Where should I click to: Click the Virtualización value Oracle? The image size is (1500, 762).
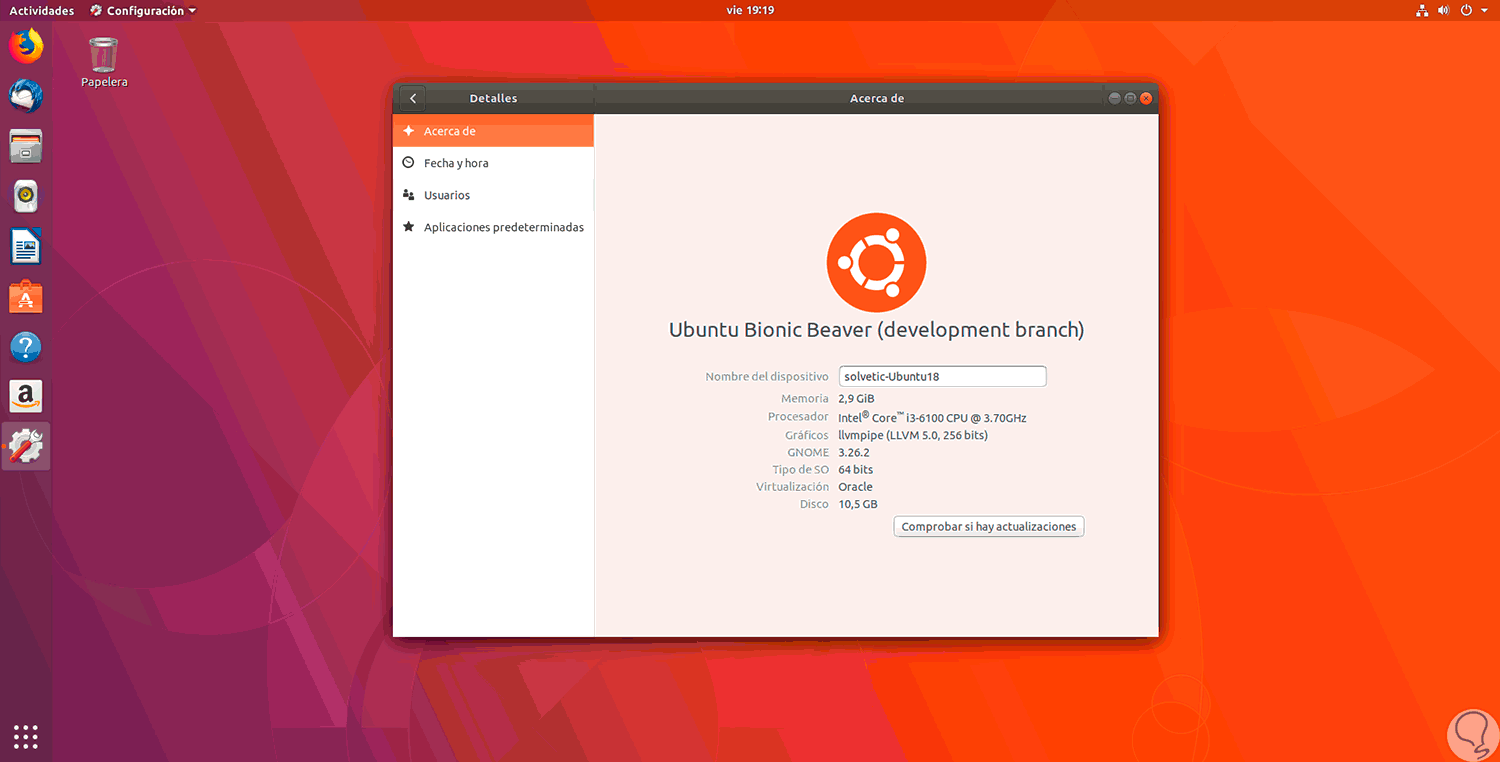(x=855, y=487)
